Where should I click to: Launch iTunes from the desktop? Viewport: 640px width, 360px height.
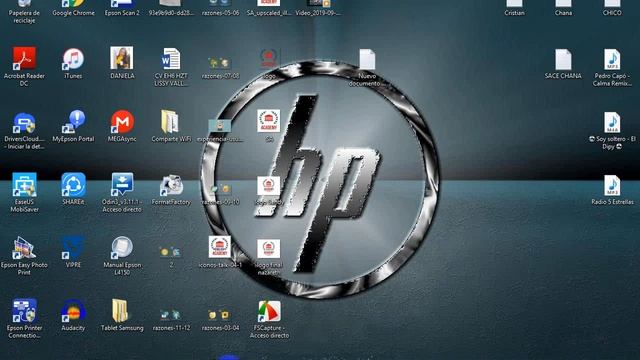click(73, 58)
